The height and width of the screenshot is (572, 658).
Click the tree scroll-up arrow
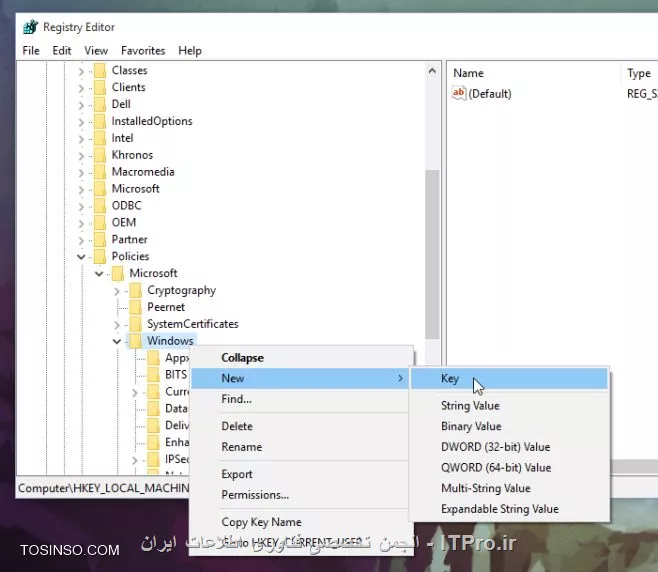coord(432,71)
